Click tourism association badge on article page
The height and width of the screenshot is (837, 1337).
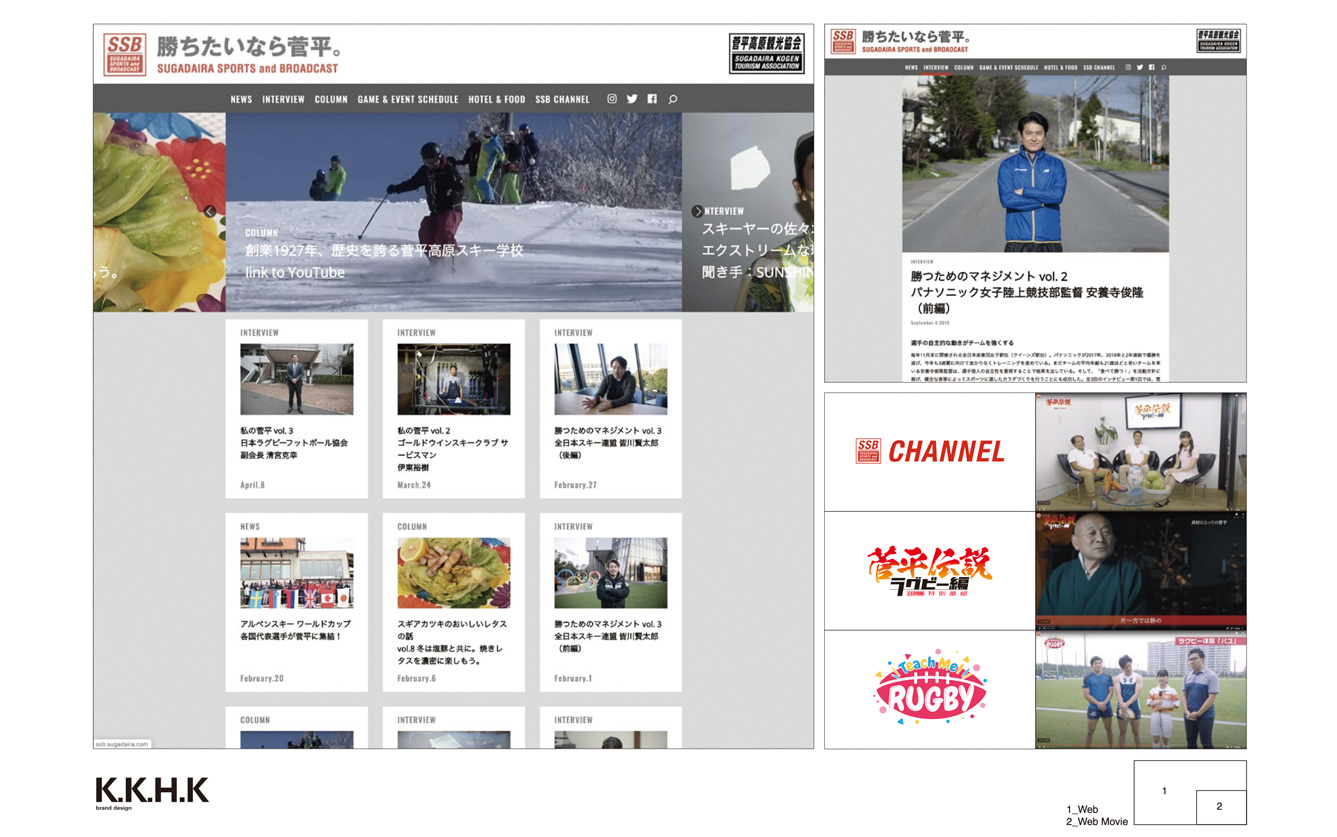[x=1219, y=41]
